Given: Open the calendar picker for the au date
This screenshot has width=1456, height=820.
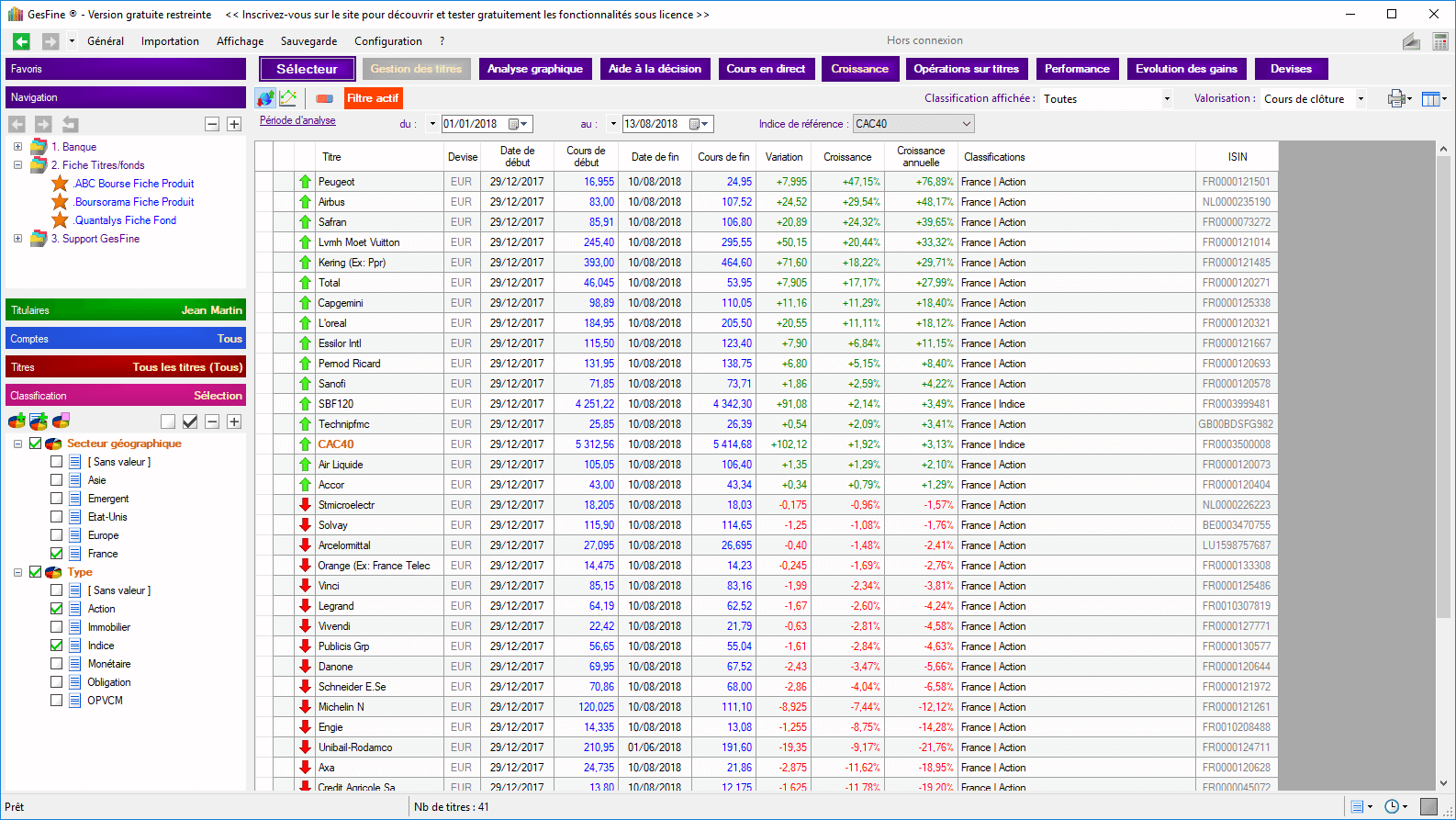Looking at the screenshot, I should click(700, 124).
